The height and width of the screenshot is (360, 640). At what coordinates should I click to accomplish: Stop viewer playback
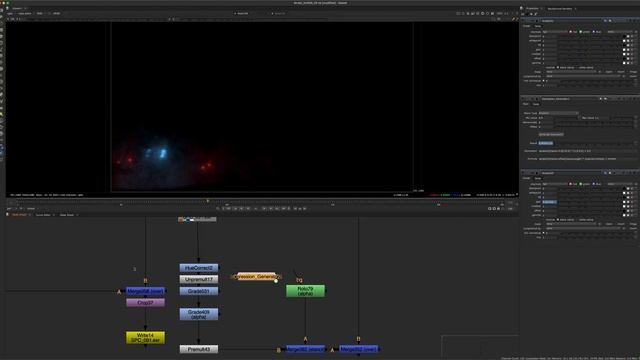(256, 209)
